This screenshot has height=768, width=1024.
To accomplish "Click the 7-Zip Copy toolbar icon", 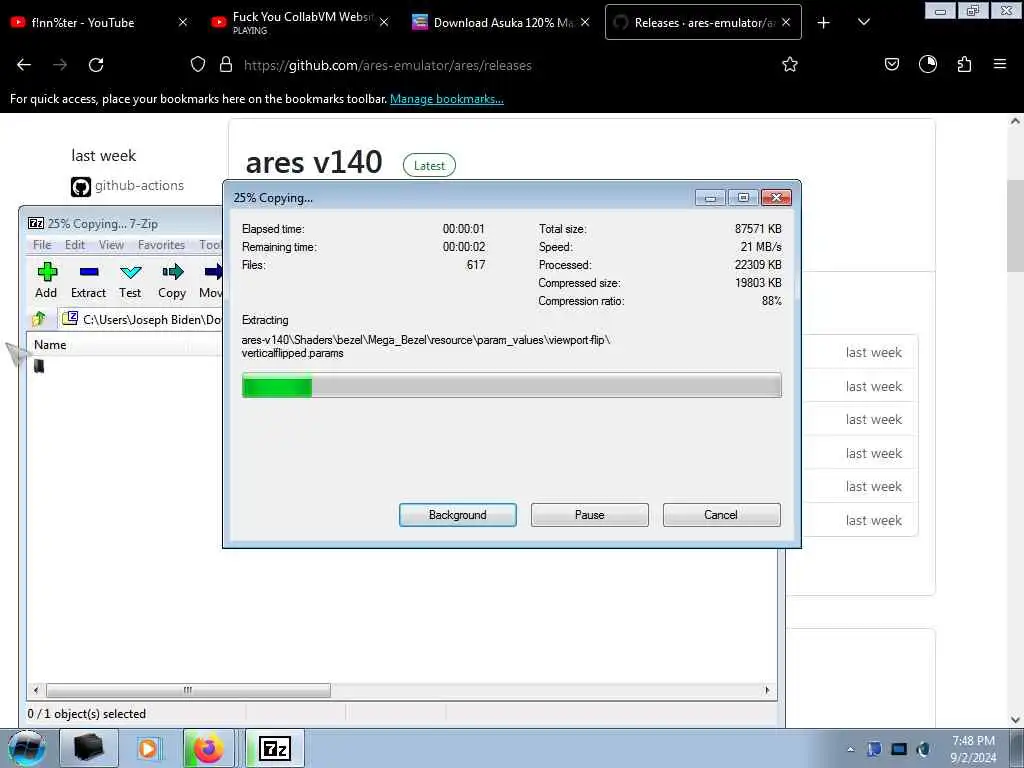I will coord(172,280).
